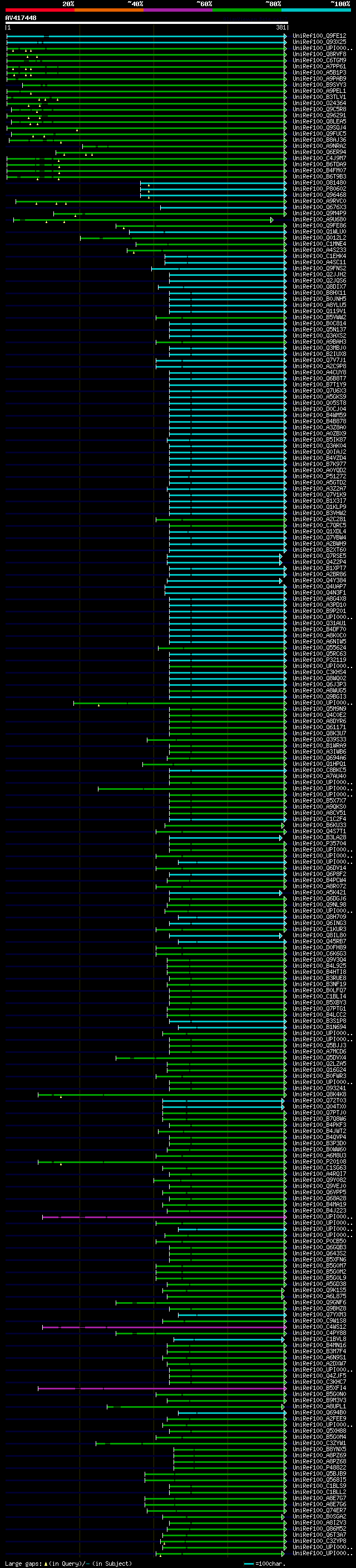Select the UniRef100_C4PY88 entry

(x=319, y=1333)
